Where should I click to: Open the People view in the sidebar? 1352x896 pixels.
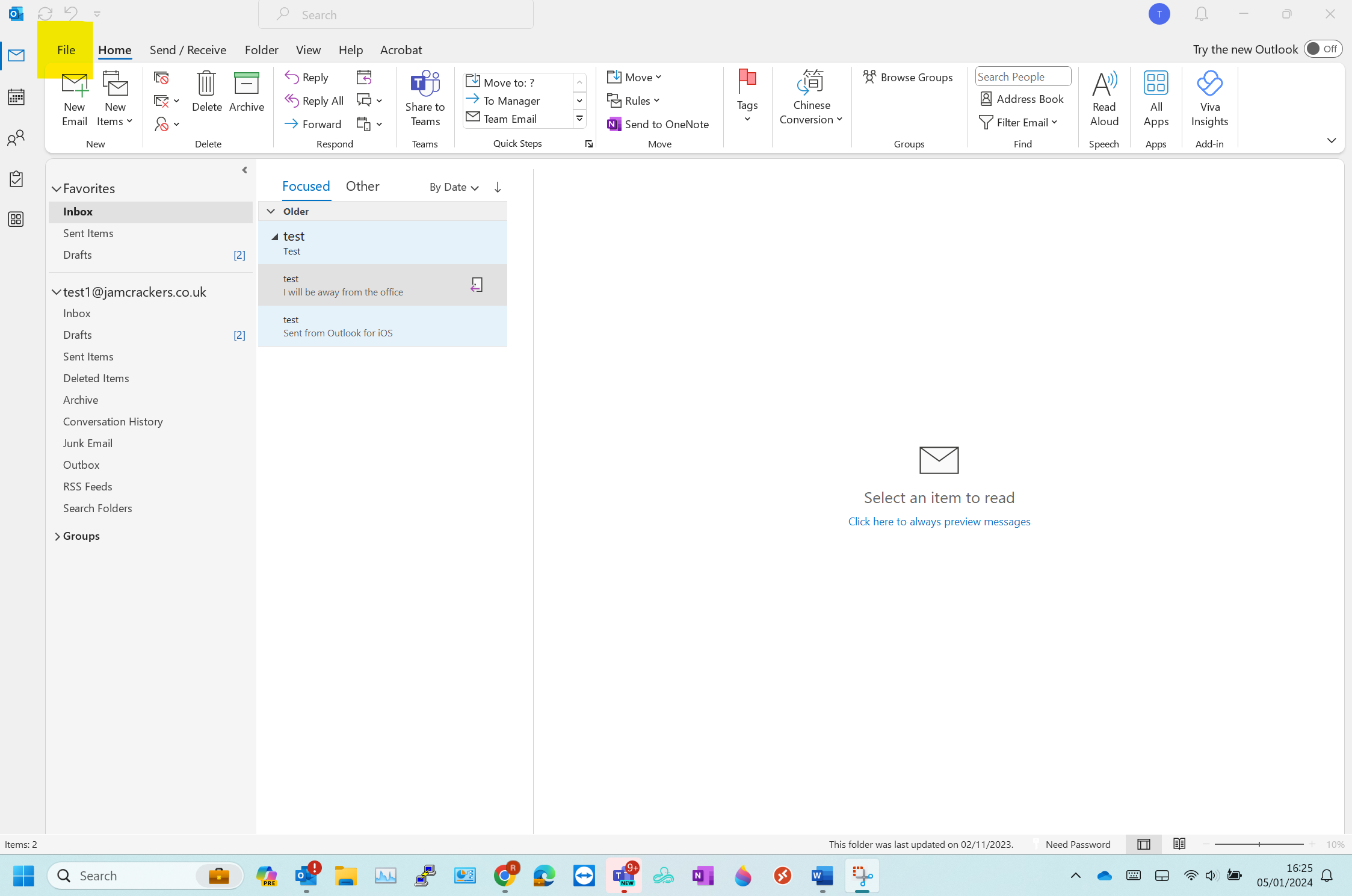(x=16, y=137)
